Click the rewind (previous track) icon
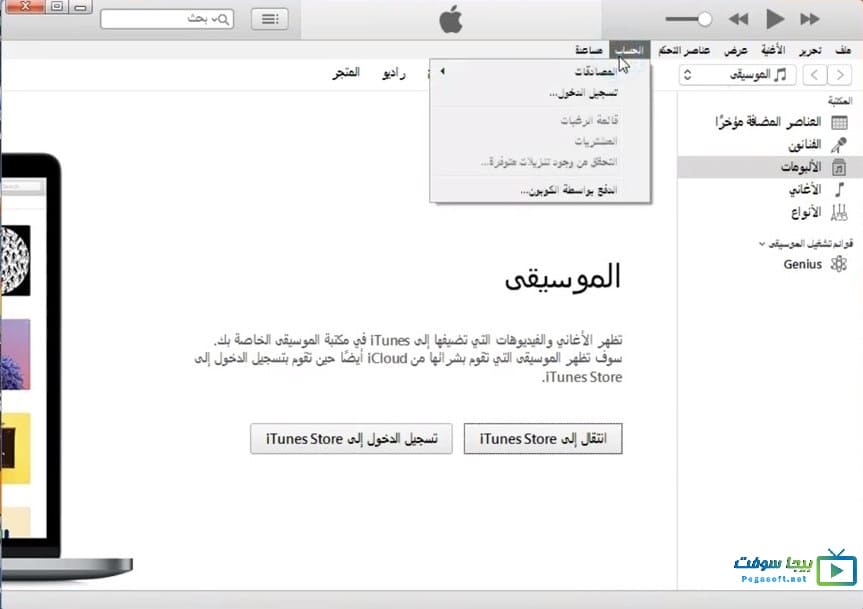The width and height of the screenshot is (863, 609). click(x=738, y=19)
